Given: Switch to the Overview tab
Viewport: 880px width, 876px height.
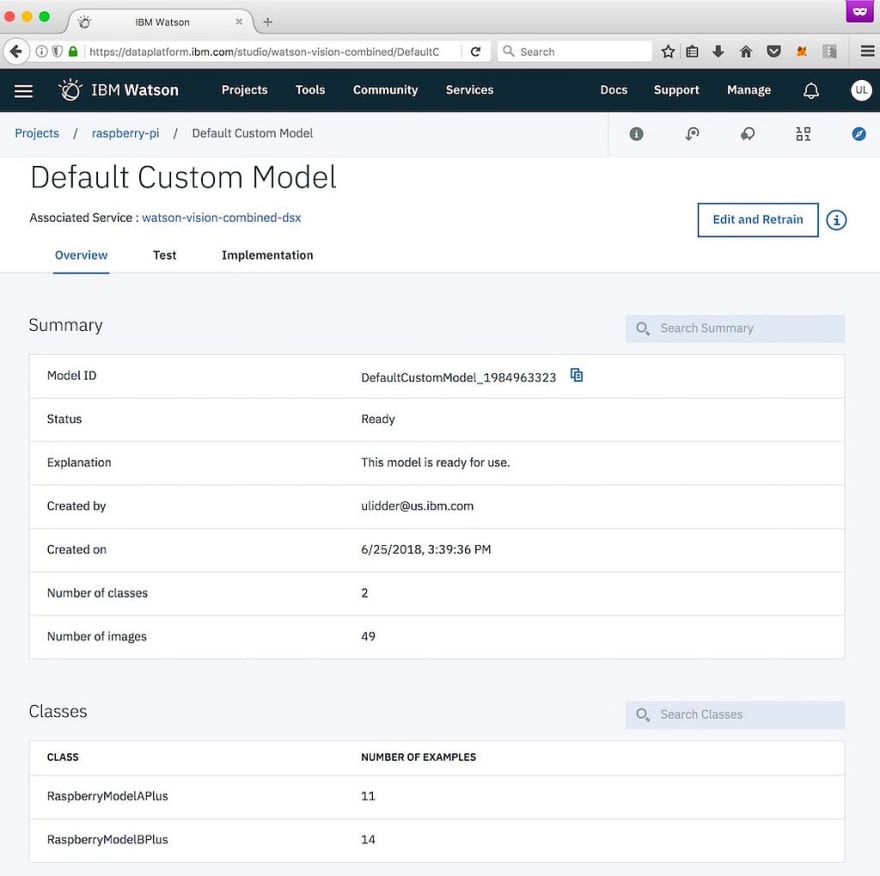Looking at the screenshot, I should 81,255.
